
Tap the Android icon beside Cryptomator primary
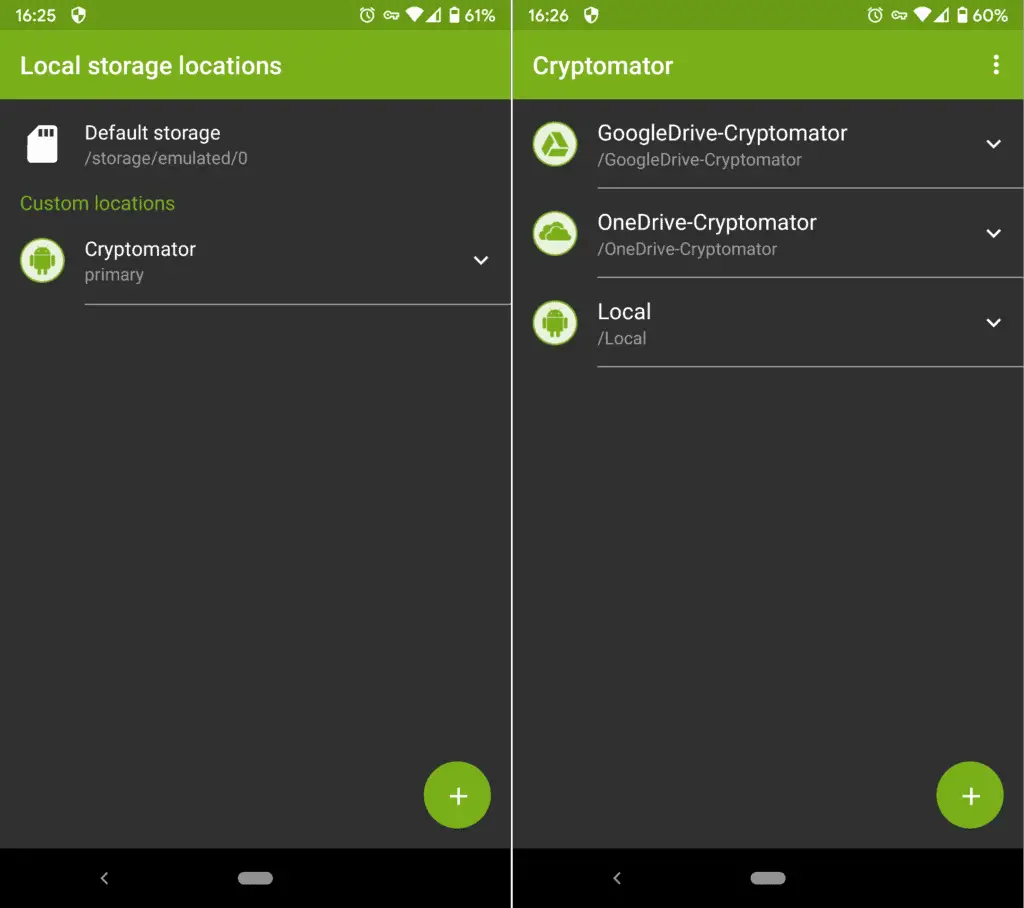pos(42,261)
